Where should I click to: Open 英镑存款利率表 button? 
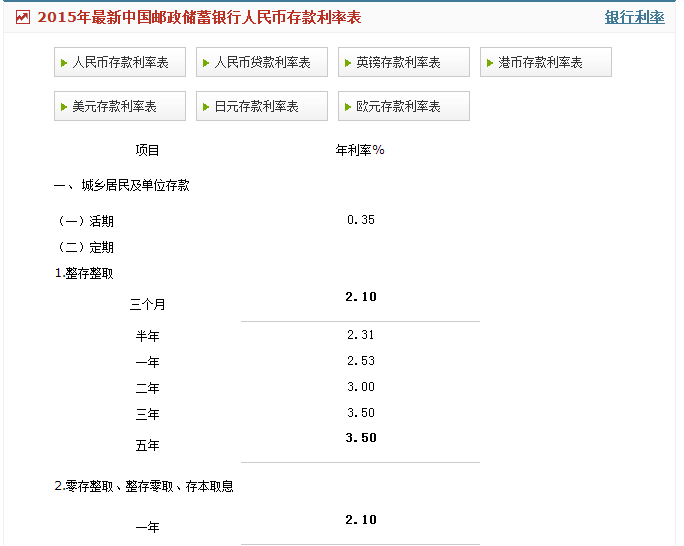[x=404, y=62]
